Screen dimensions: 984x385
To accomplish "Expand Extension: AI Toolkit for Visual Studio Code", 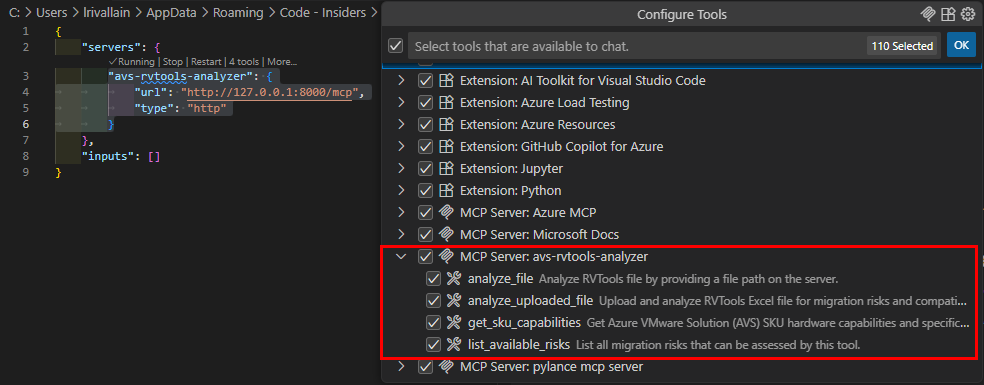I will [402, 80].
